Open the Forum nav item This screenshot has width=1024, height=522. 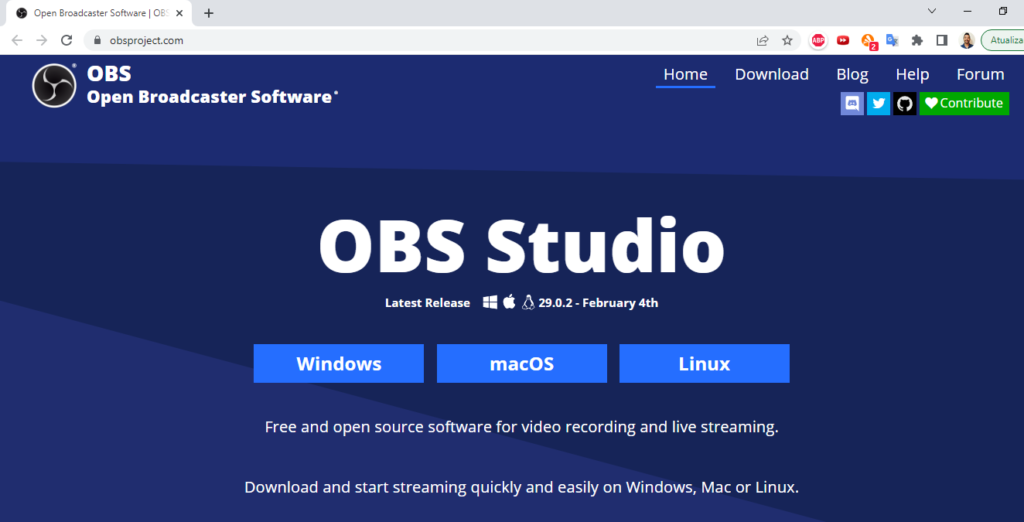coord(980,74)
